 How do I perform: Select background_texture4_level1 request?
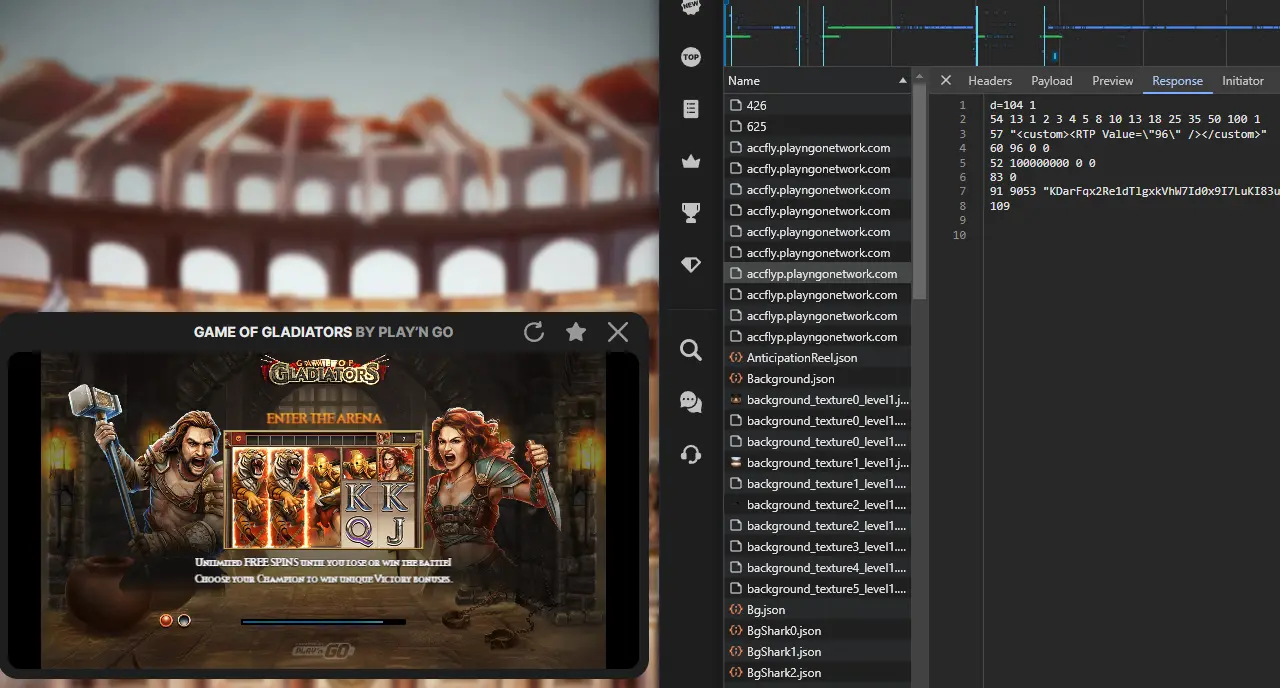(817, 567)
